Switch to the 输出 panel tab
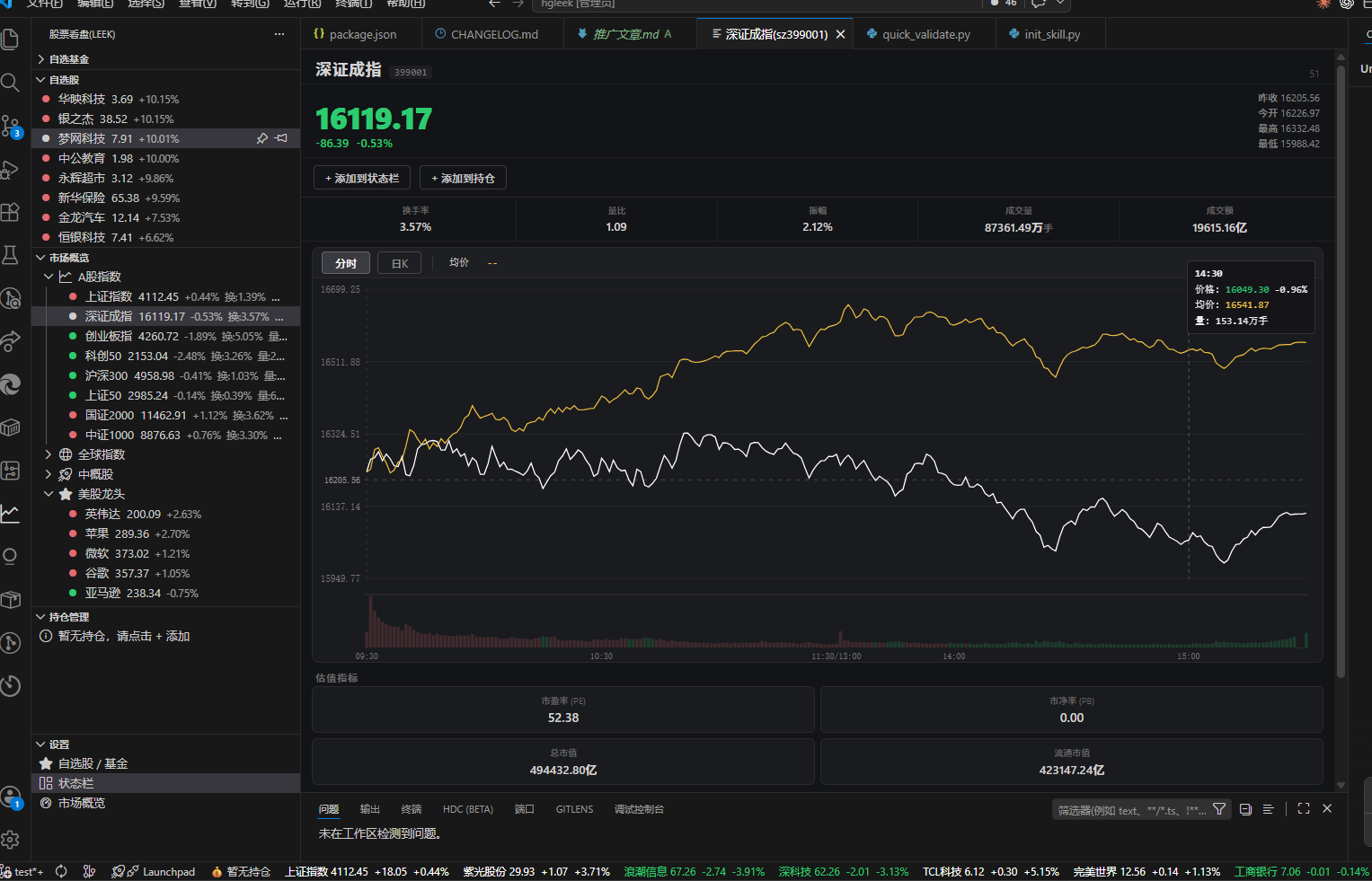The image size is (1372, 881). click(x=370, y=809)
